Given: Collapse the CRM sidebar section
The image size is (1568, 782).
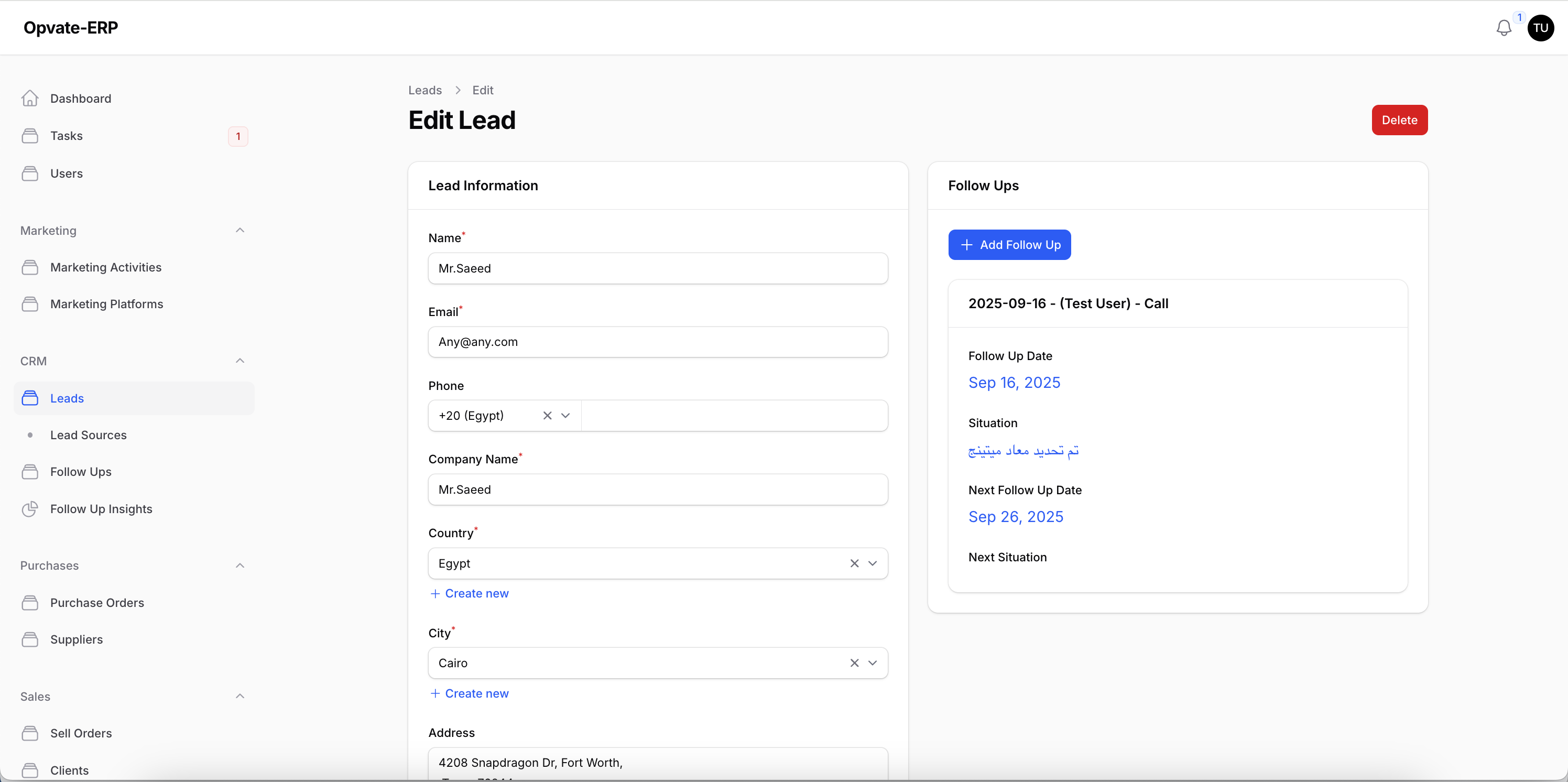Looking at the screenshot, I should pyautogui.click(x=240, y=361).
